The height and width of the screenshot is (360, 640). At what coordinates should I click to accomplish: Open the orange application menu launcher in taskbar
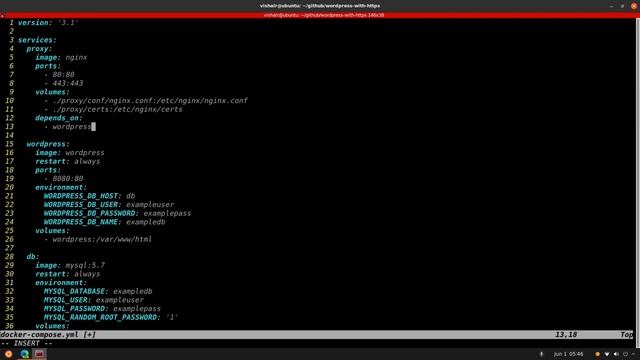coord(9,354)
